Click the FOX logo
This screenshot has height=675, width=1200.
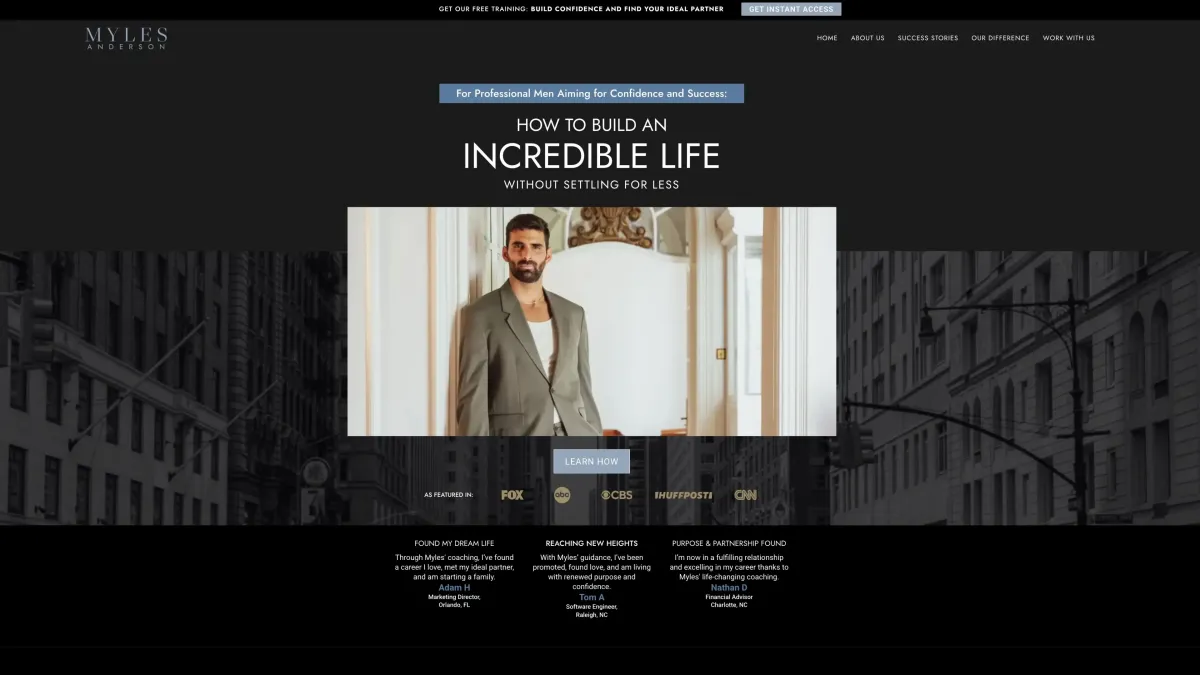click(x=512, y=495)
